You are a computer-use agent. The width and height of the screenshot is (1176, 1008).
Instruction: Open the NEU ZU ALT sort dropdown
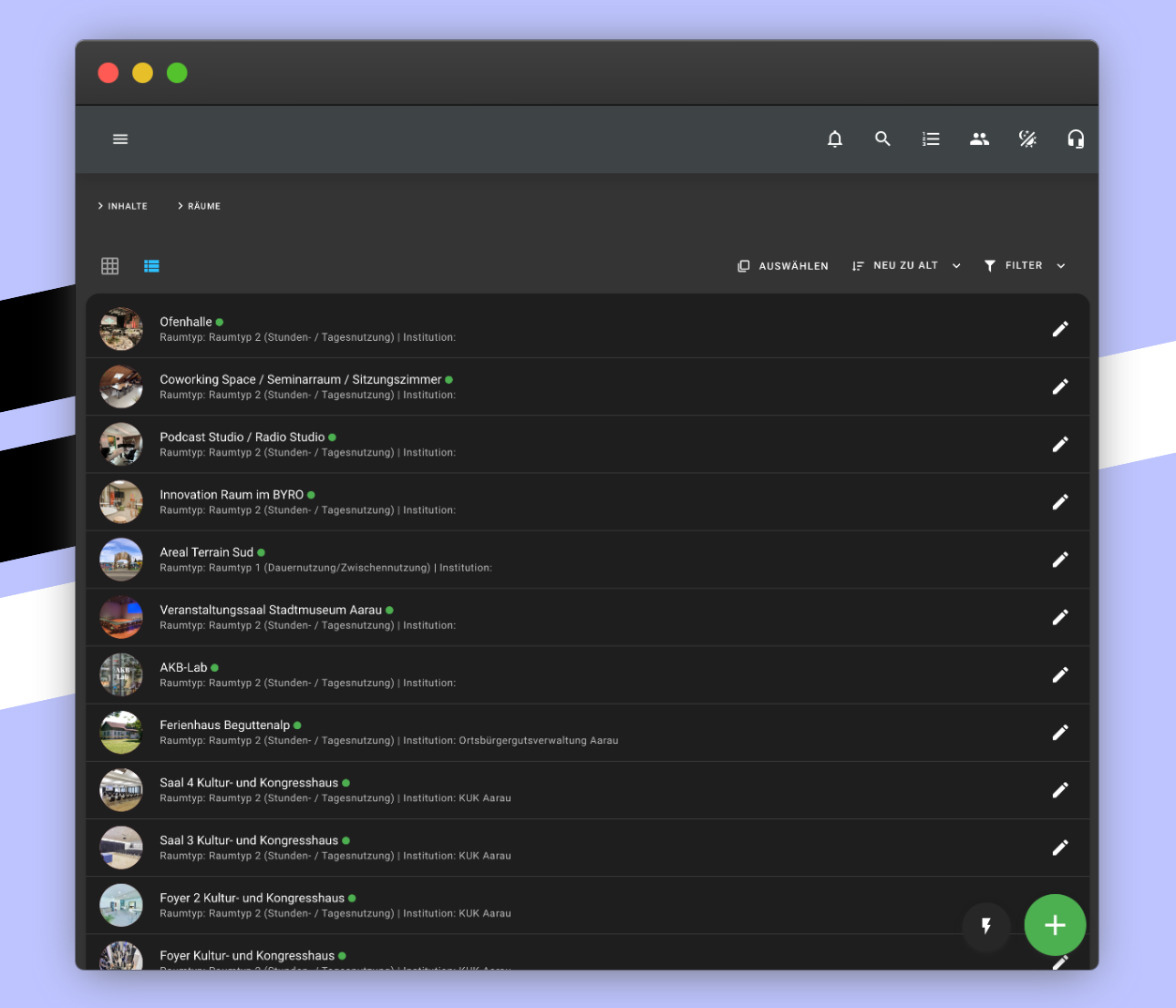pyautogui.click(x=905, y=265)
